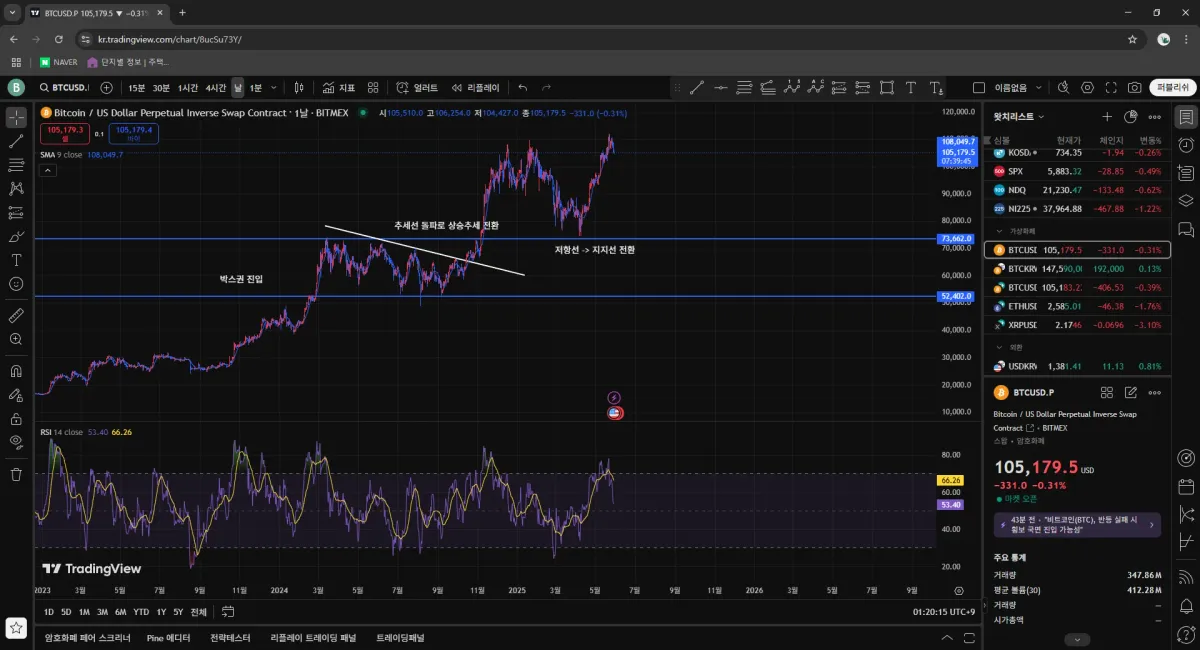Open the watchlist more options menu
Viewport: 1200px width, 650px height.
point(1155,117)
